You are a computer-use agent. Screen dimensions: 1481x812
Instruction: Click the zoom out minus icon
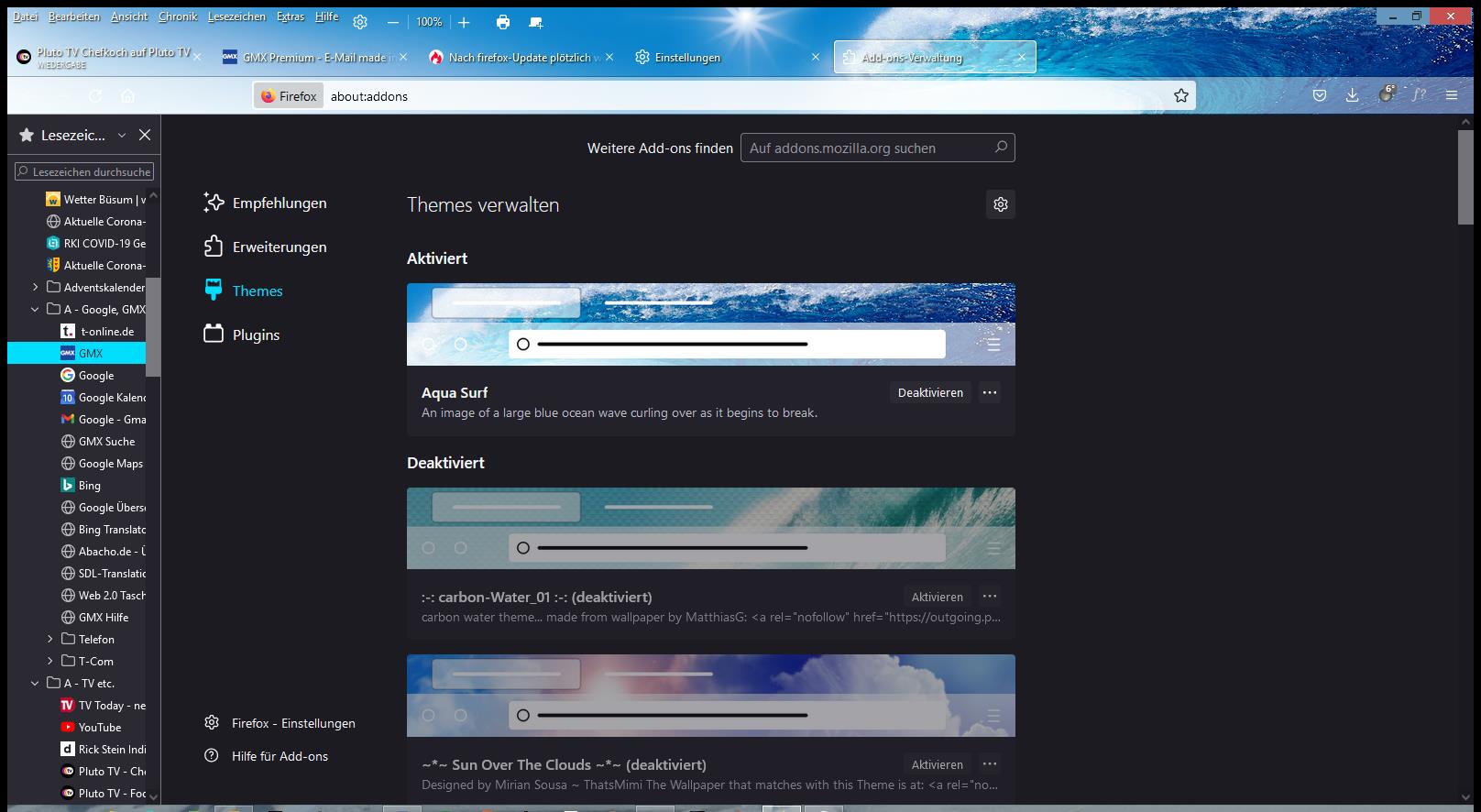click(x=393, y=22)
